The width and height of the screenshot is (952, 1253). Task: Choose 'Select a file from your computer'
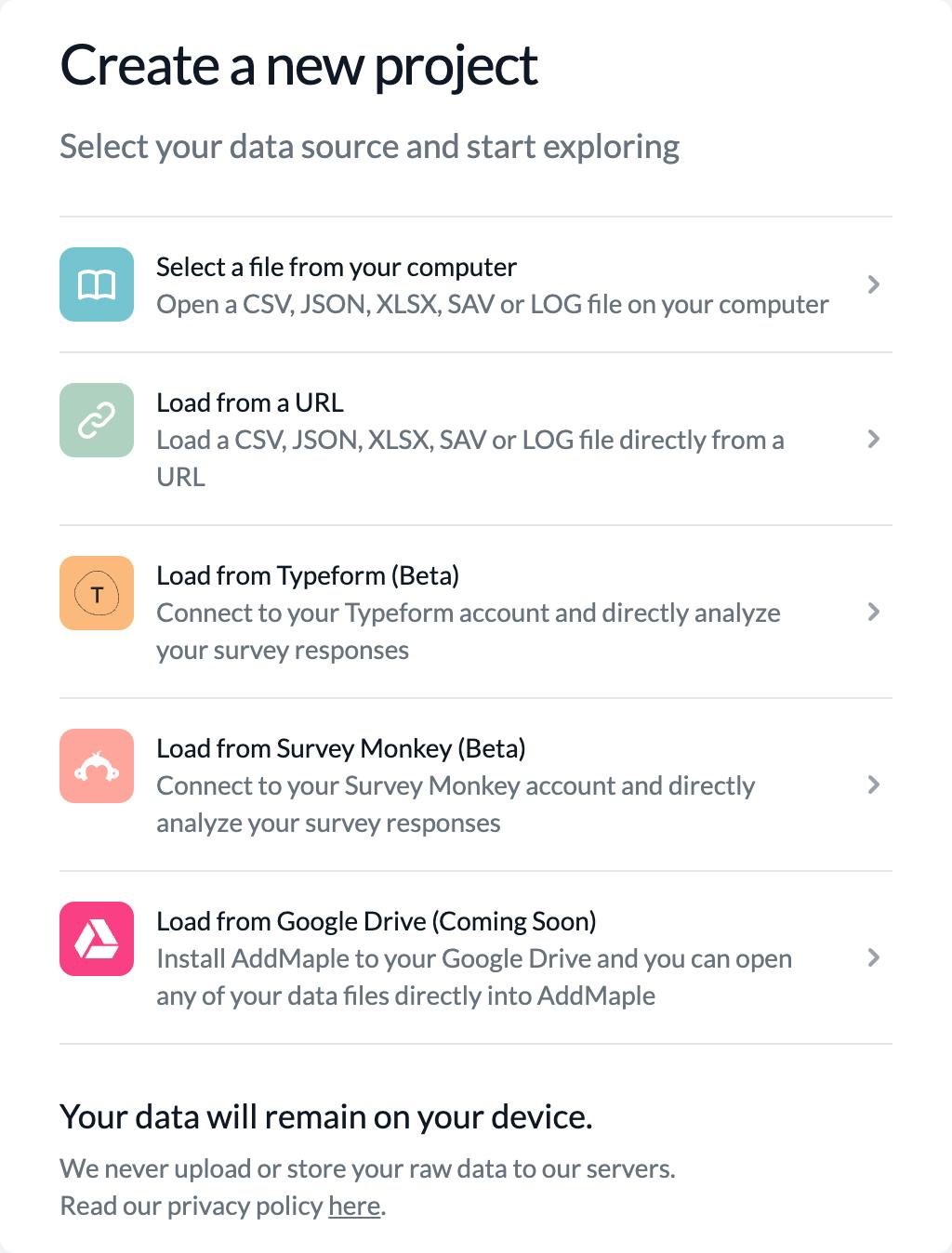(x=337, y=268)
